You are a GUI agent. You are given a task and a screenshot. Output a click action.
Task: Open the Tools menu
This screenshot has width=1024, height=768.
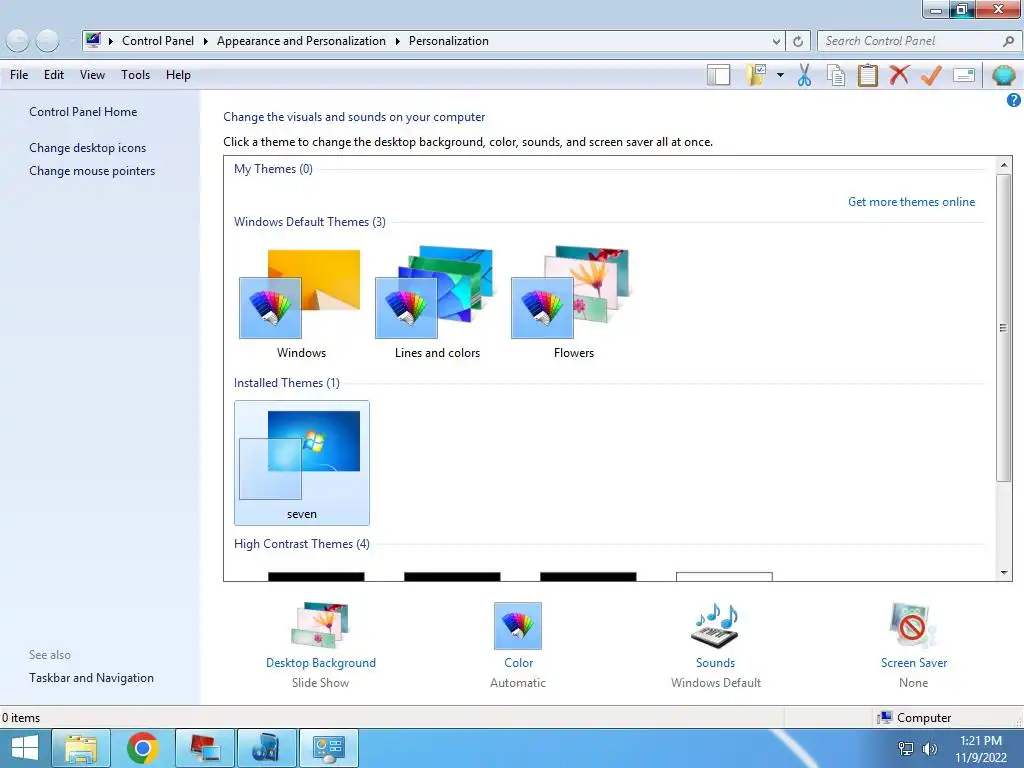(135, 75)
